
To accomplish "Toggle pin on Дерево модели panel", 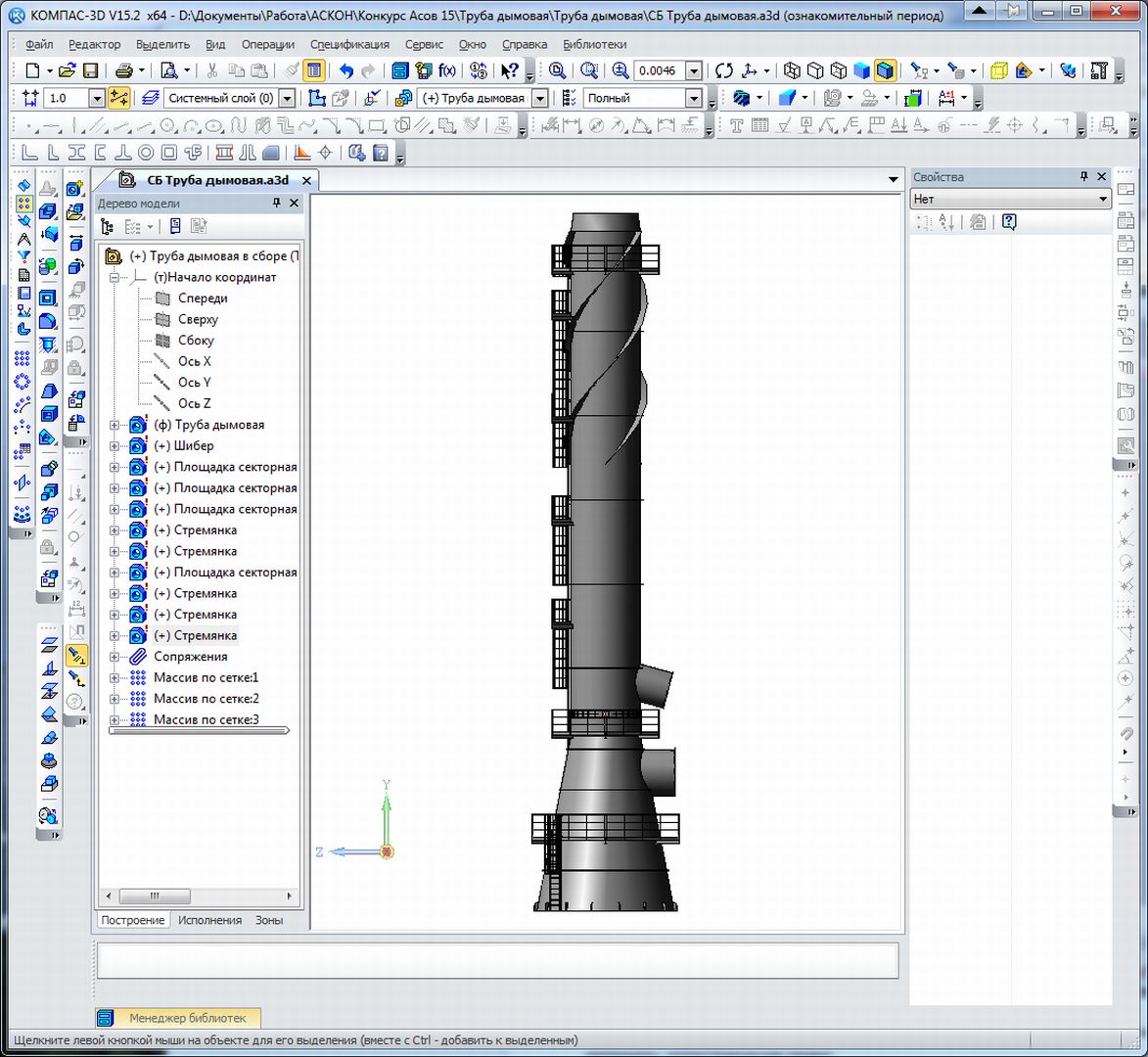I will pos(276,203).
